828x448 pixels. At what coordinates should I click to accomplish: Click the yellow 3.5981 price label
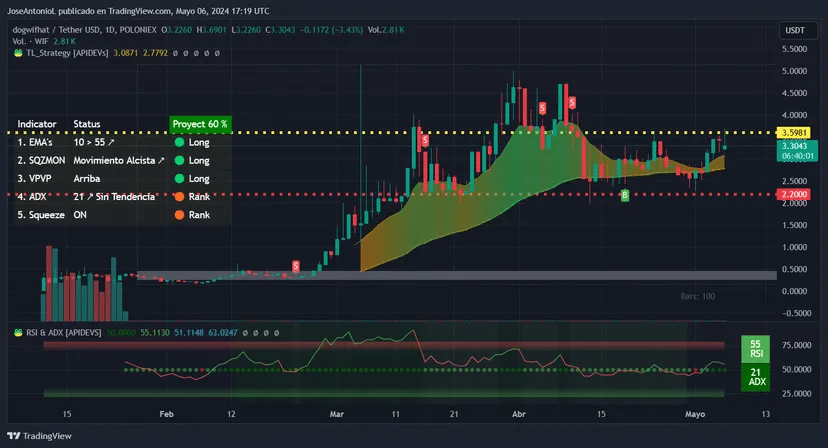click(793, 133)
